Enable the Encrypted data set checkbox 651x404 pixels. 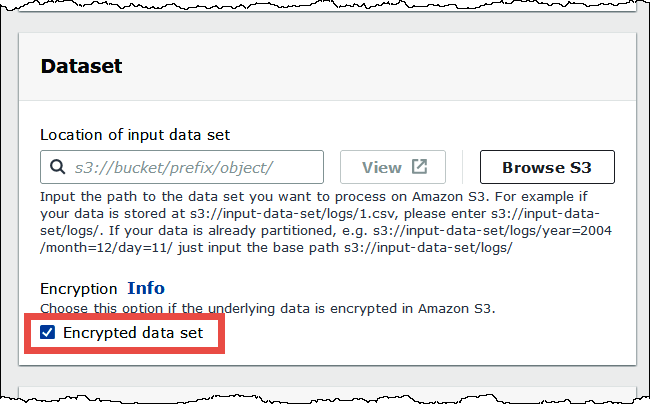(47, 332)
